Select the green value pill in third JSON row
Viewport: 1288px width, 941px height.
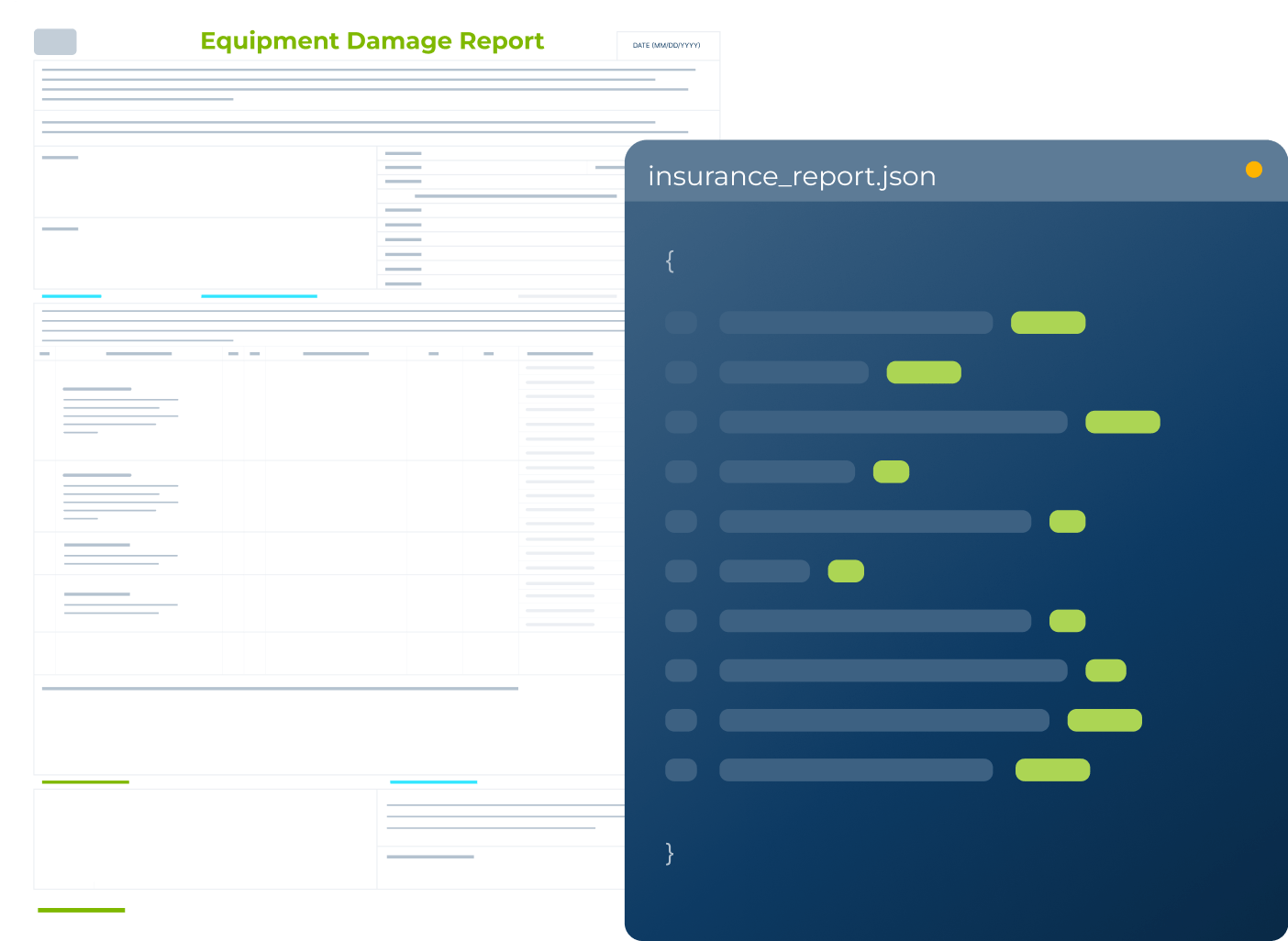coord(1122,422)
